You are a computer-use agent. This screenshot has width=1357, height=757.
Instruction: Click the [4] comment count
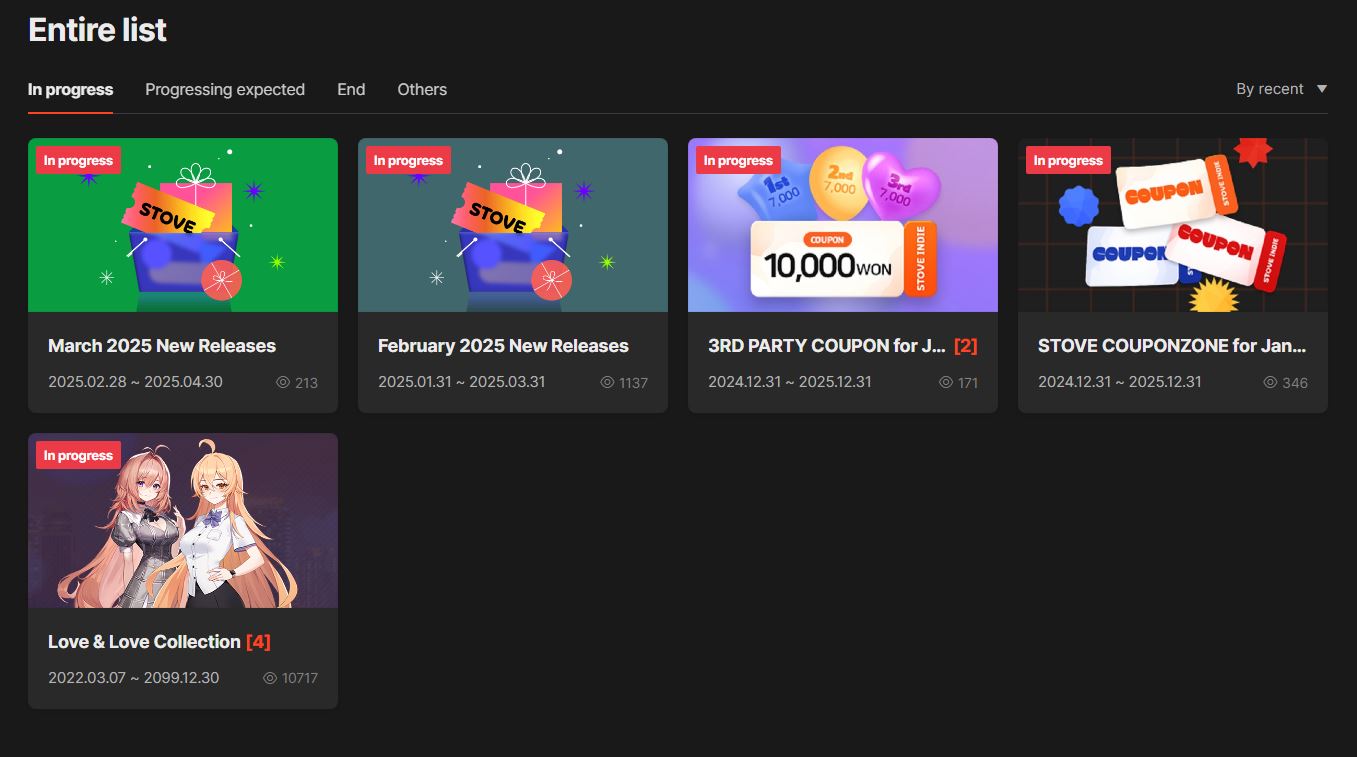click(258, 642)
